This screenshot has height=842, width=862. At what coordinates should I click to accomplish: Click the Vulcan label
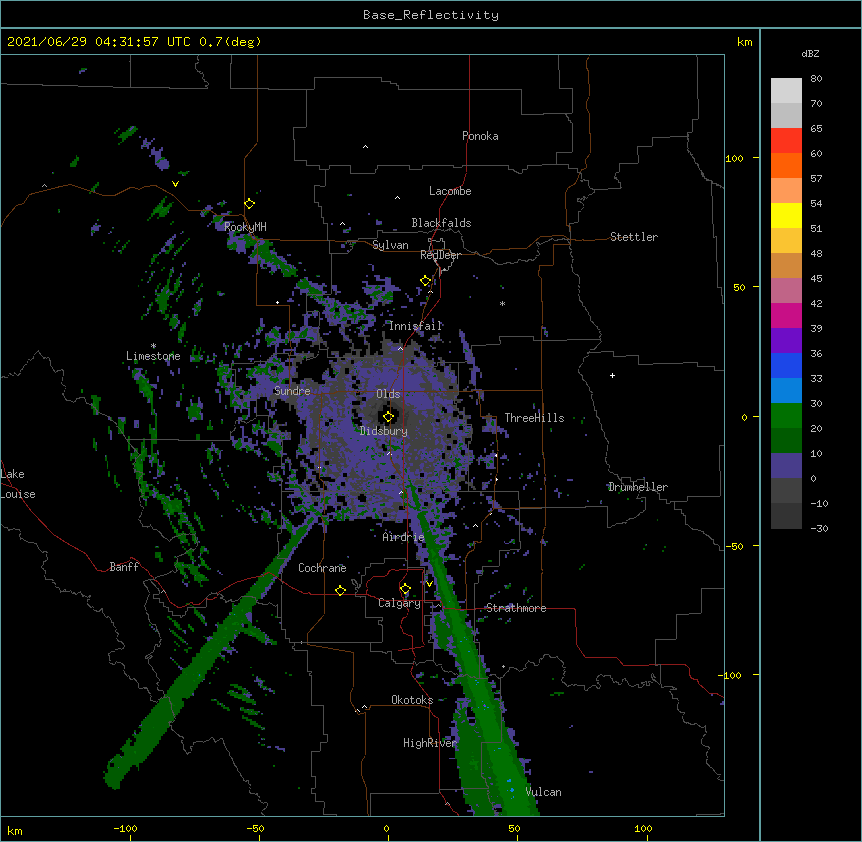point(543,792)
